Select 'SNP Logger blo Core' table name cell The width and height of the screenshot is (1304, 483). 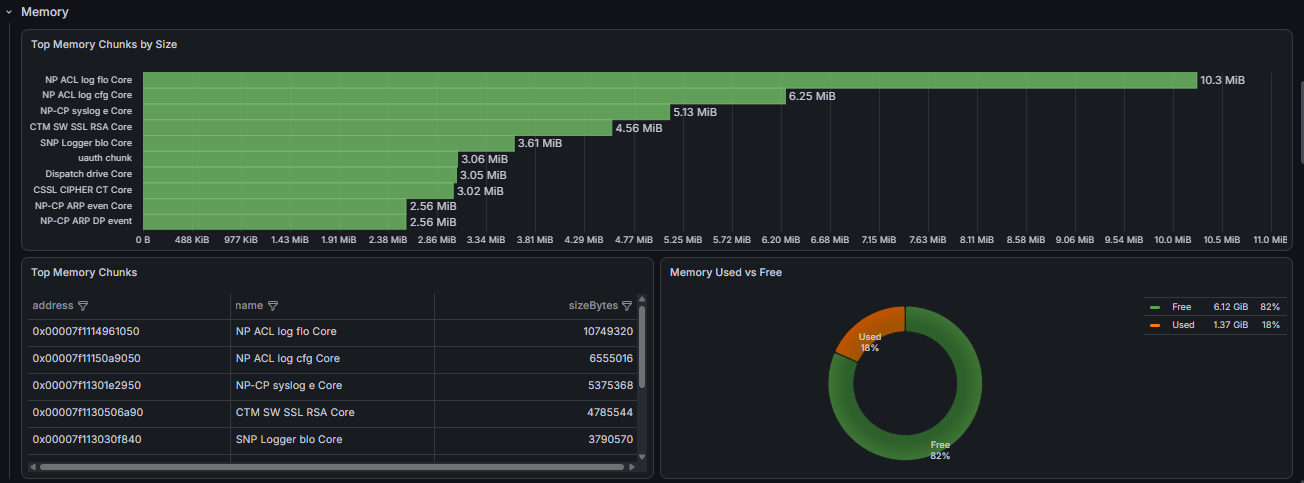(333, 439)
